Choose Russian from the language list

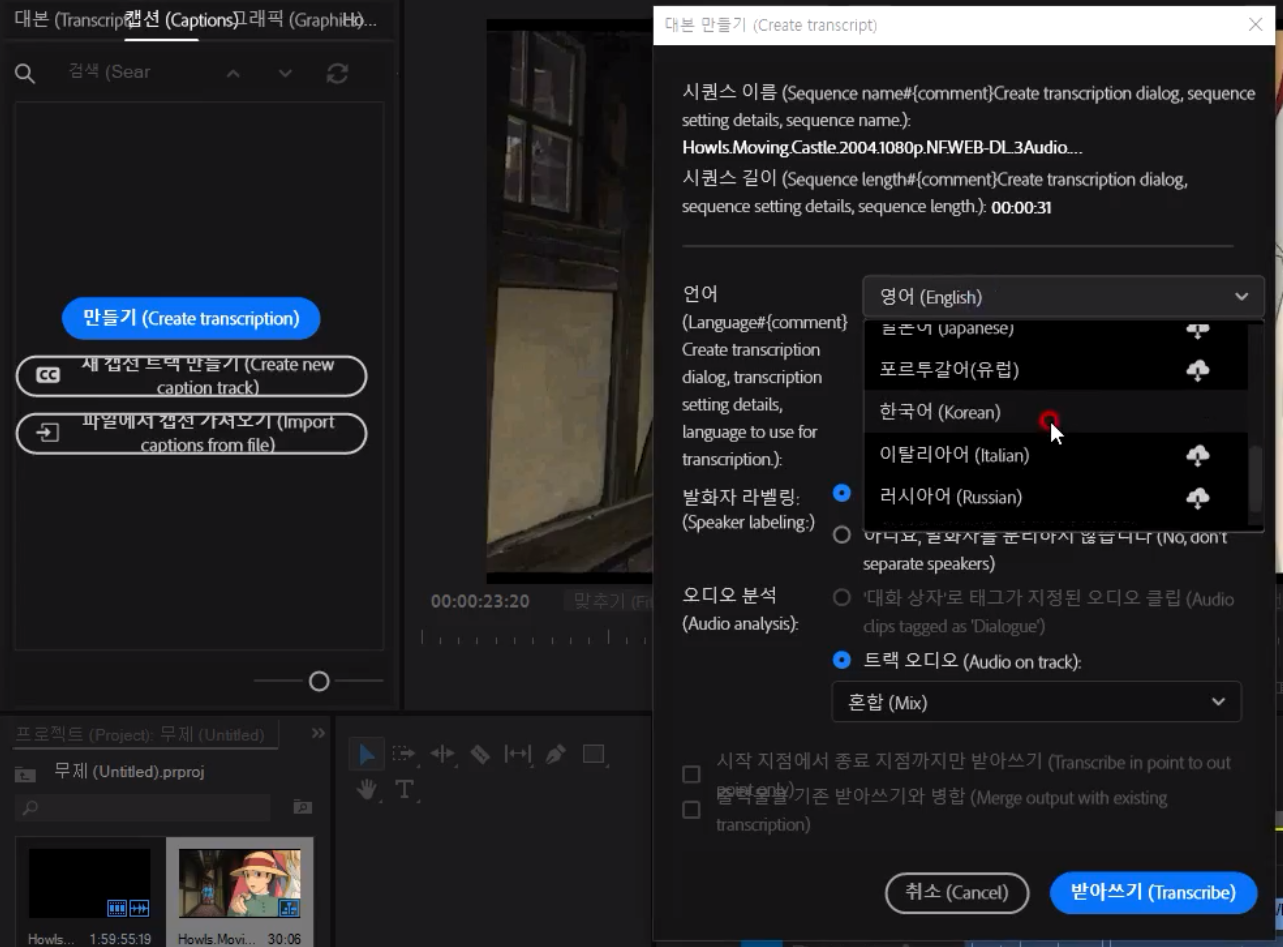[x=1056, y=497]
